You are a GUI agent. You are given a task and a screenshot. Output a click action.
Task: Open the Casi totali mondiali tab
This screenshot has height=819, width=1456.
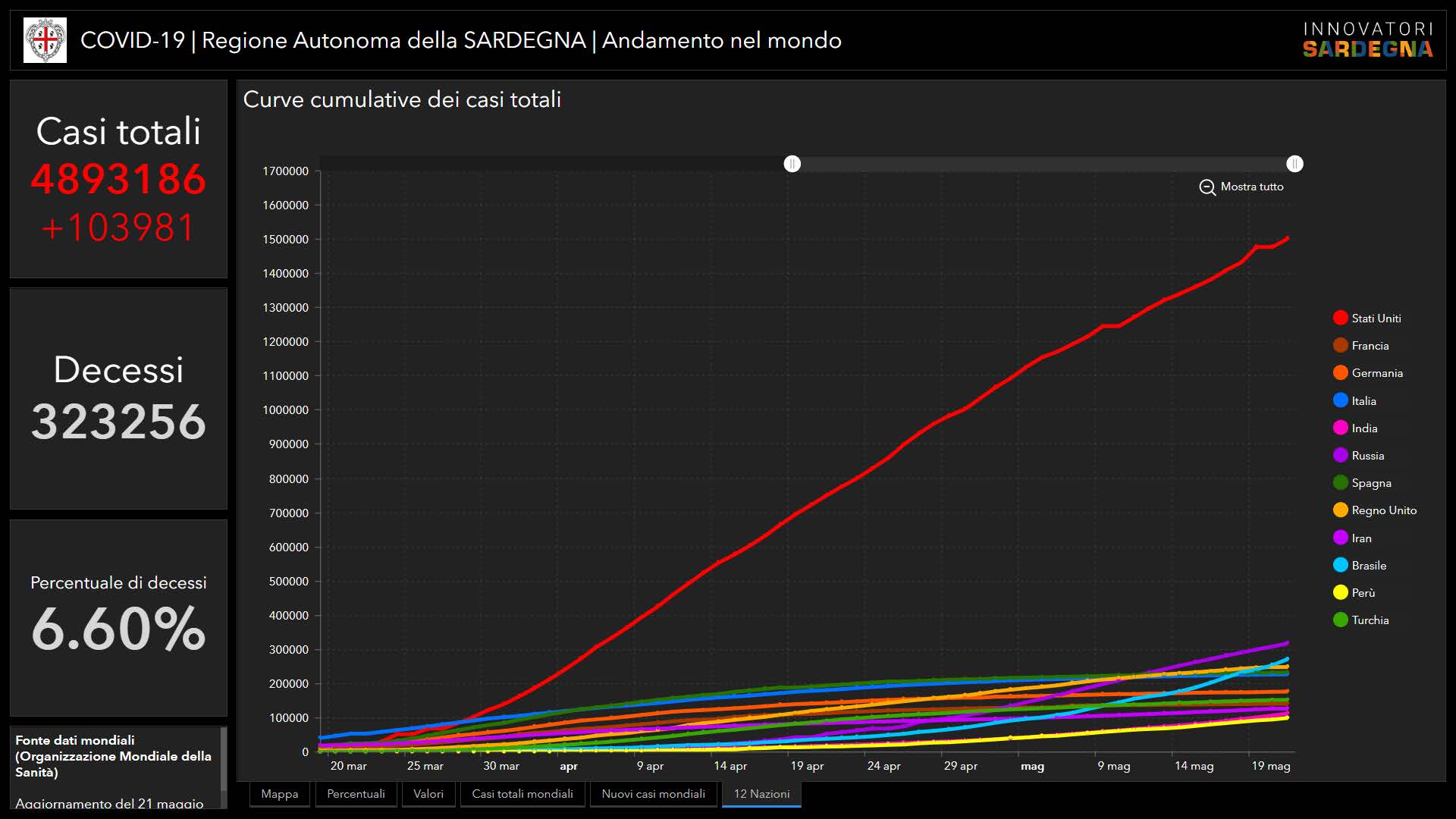[x=522, y=794]
